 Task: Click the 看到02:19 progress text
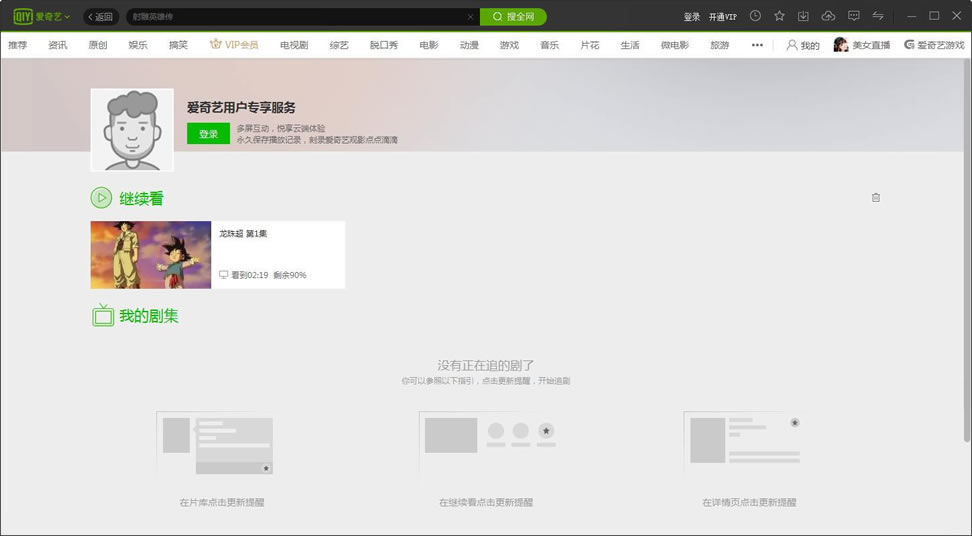click(x=249, y=275)
